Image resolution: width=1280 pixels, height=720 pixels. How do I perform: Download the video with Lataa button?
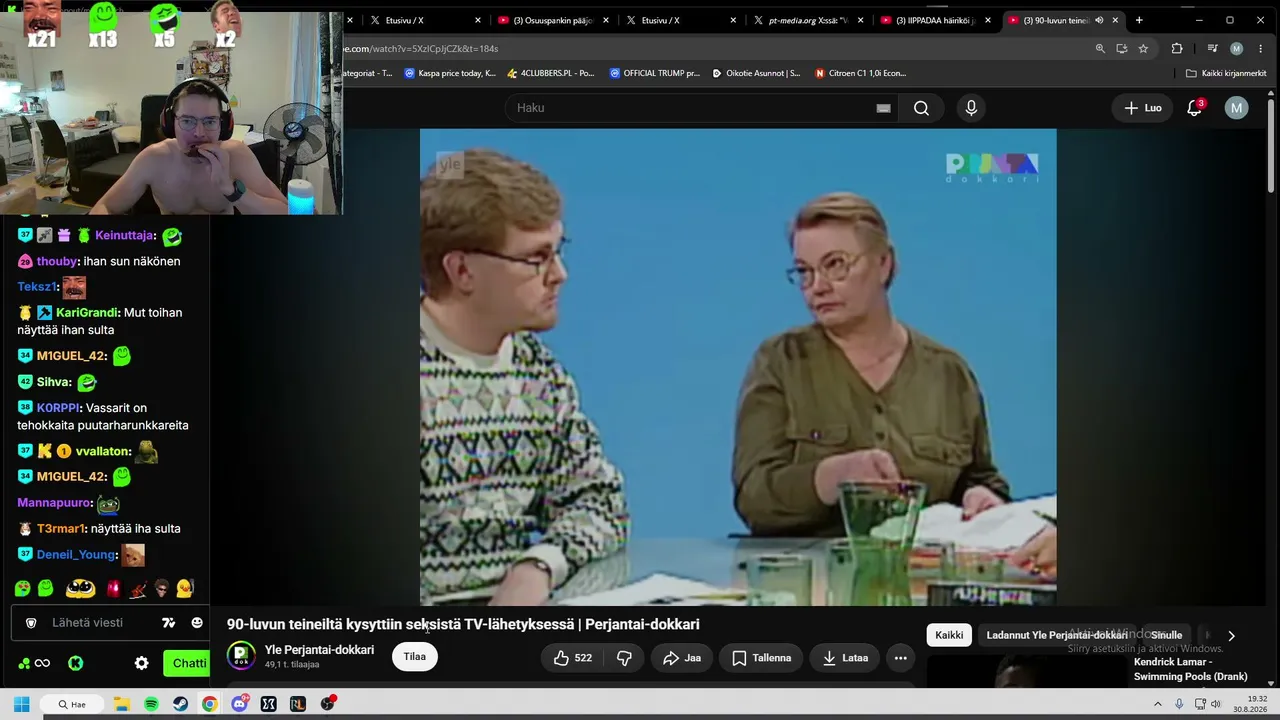(845, 658)
